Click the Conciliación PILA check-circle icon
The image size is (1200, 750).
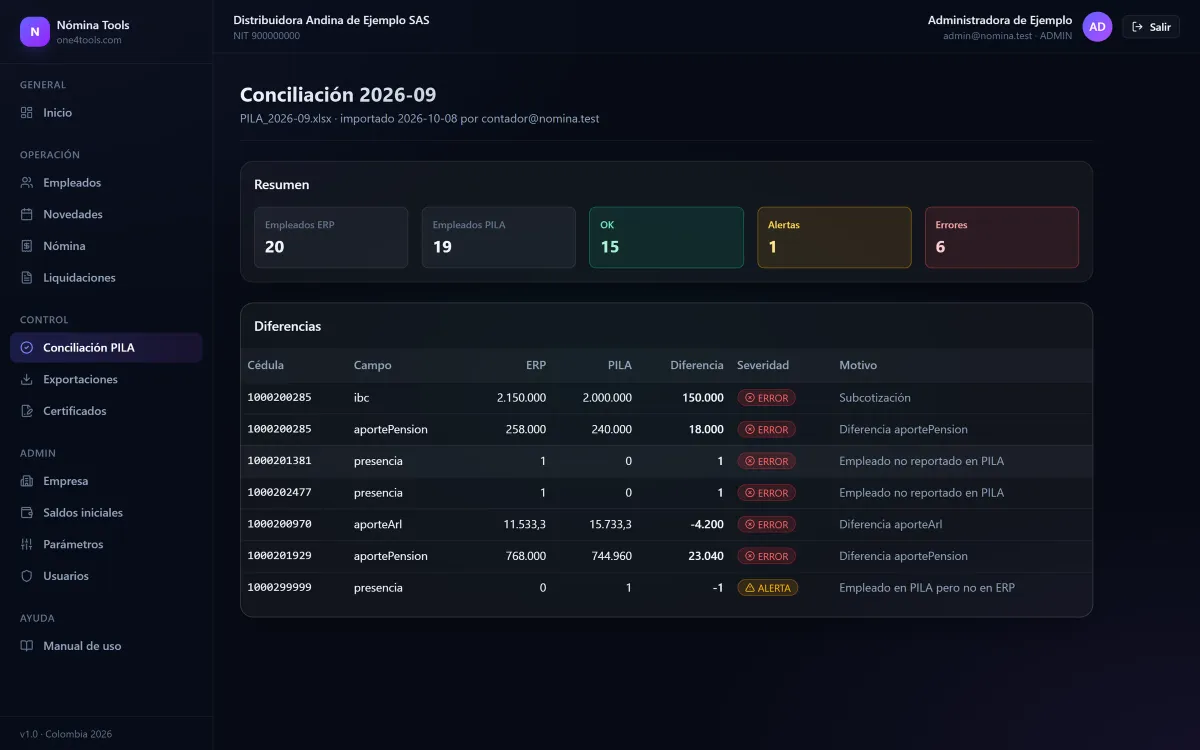pos(27,348)
